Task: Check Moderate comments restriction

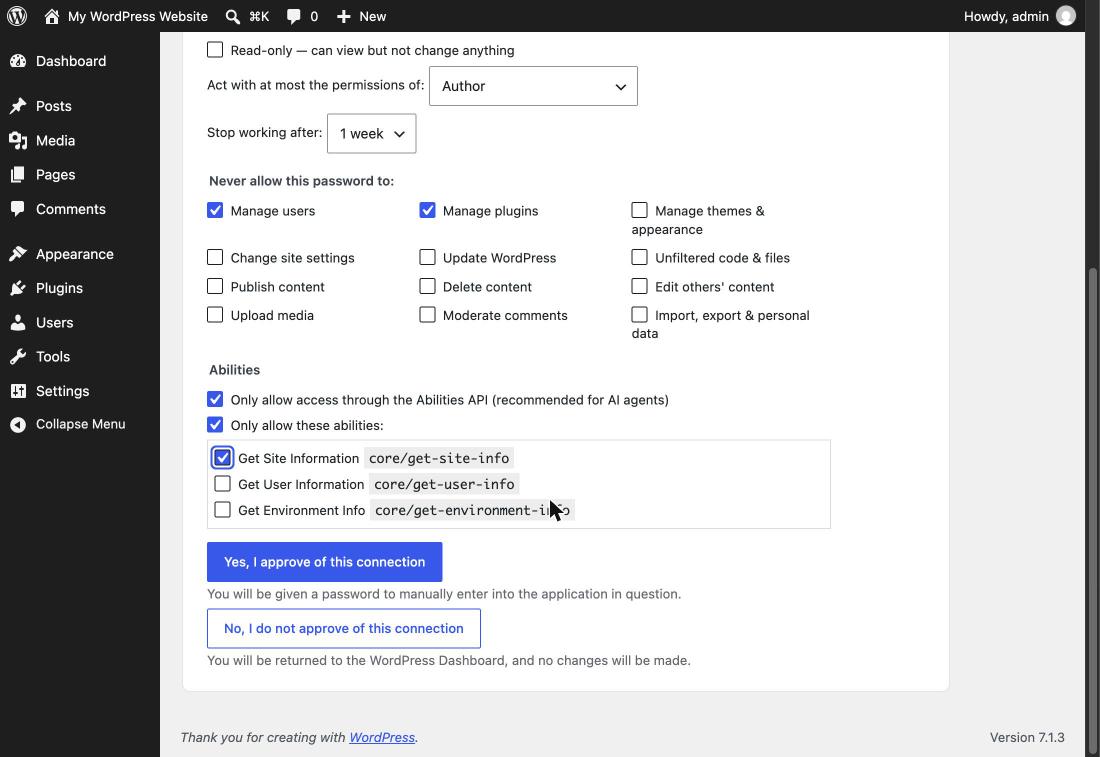Action: (x=427, y=315)
